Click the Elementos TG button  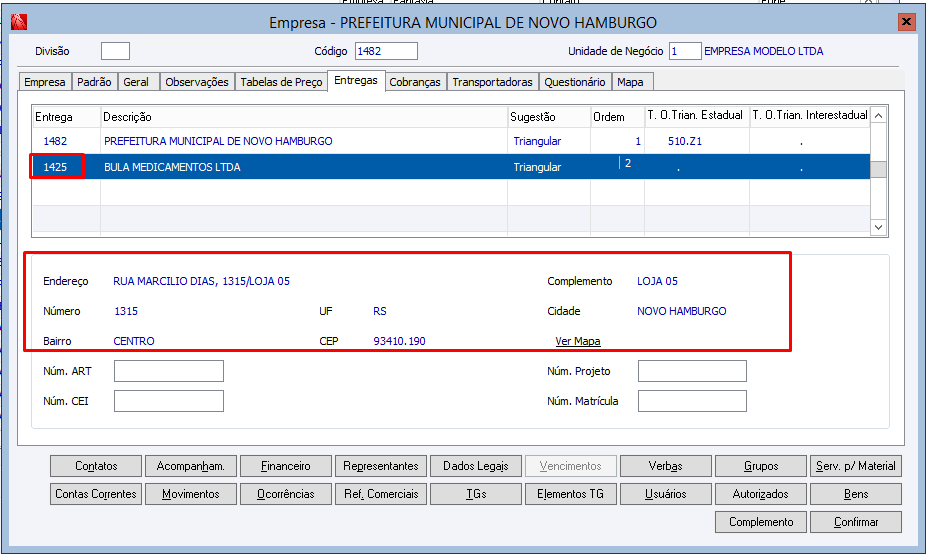(x=571, y=494)
